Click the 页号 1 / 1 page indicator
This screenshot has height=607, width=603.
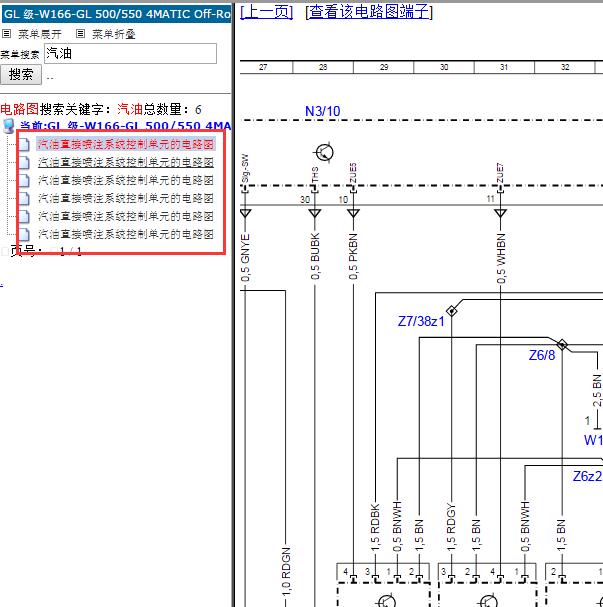tap(46, 251)
